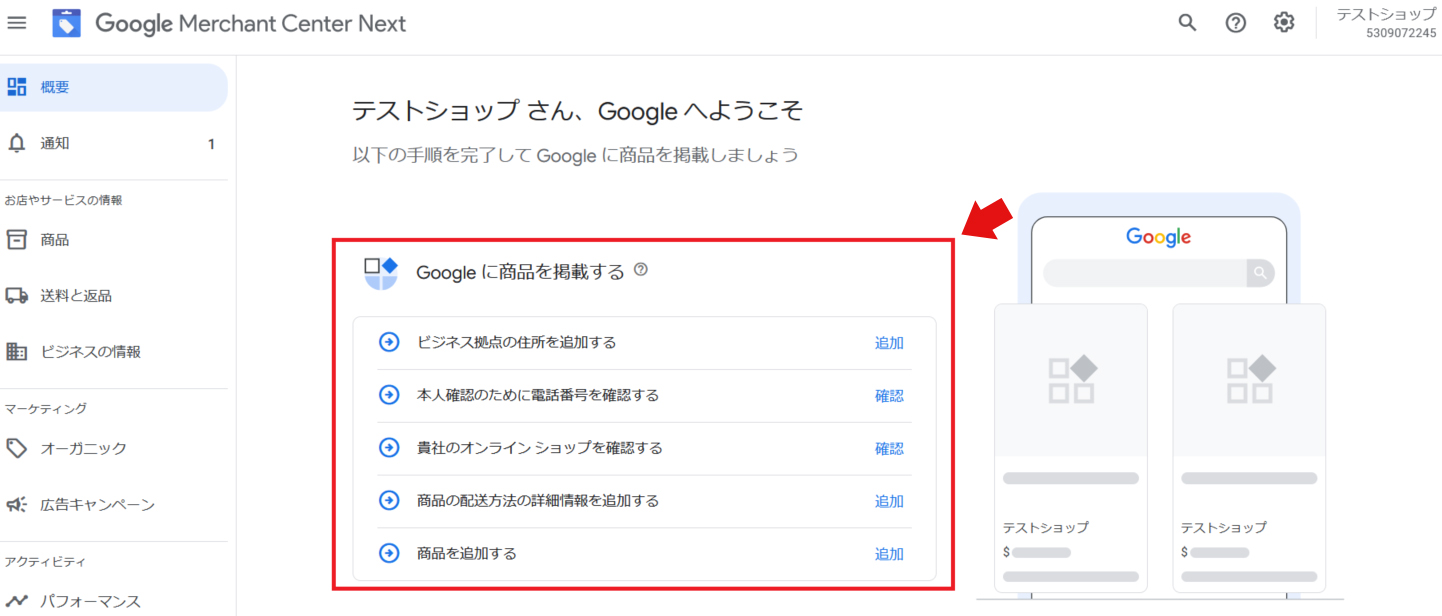Open 送料と返品 shipping and returns
Image resolution: width=1442 pixels, height=616 pixels.
pyautogui.click(x=114, y=296)
